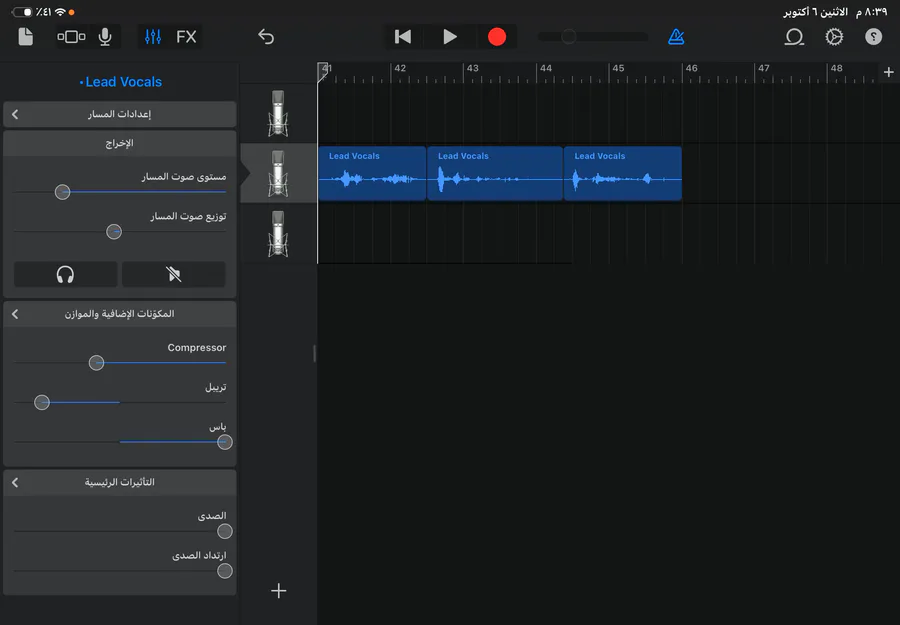Show the FX effects panel
Image resolution: width=900 pixels, height=625 pixels.
point(186,37)
